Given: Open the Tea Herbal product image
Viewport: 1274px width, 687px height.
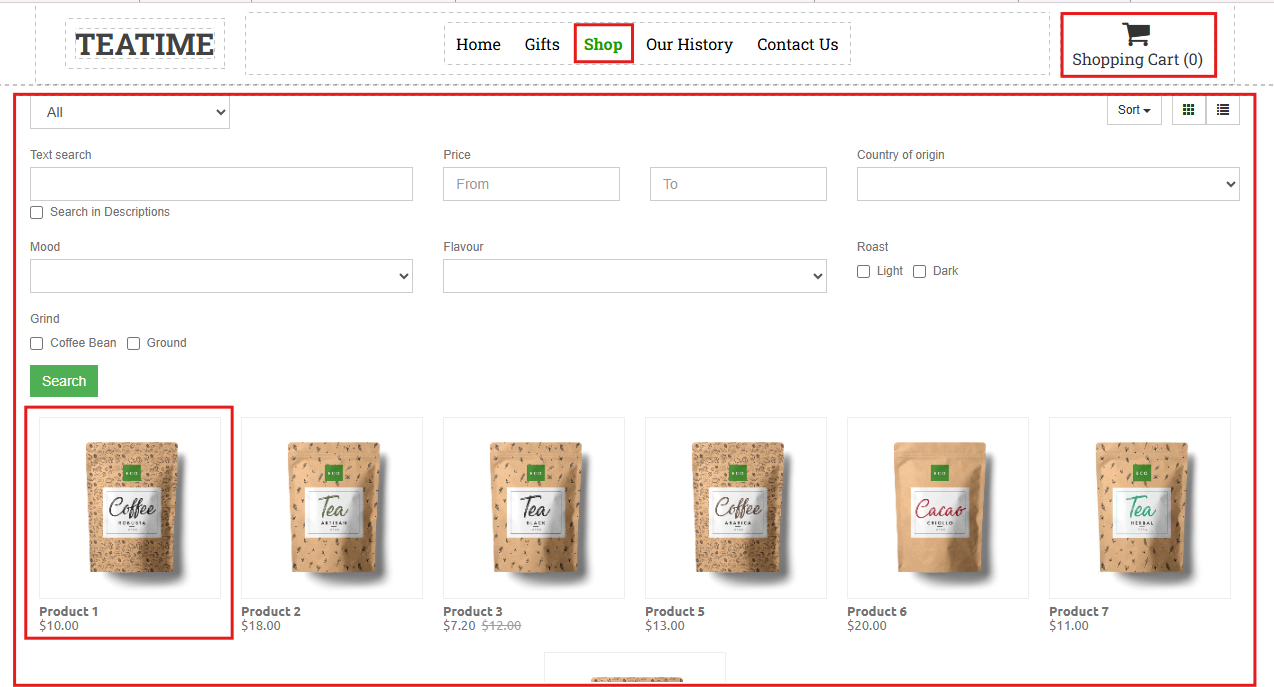Looking at the screenshot, I should point(1140,508).
